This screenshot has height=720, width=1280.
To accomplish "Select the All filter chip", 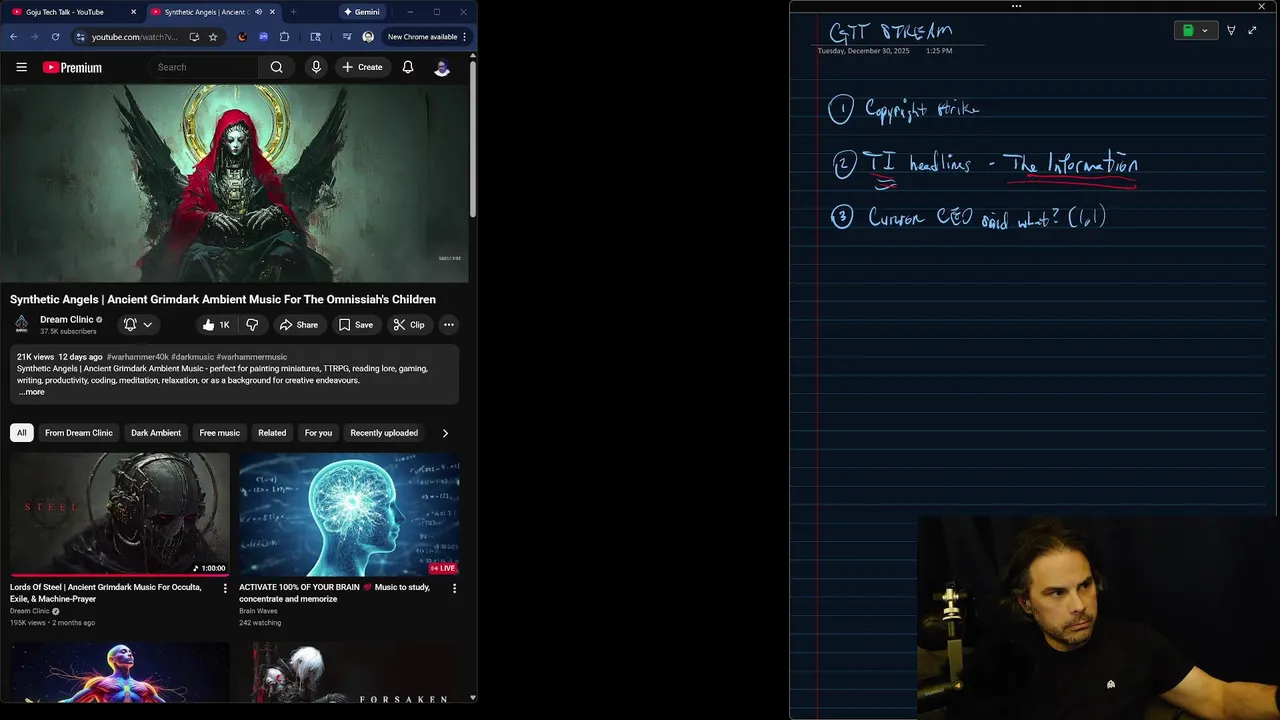I will [21, 433].
